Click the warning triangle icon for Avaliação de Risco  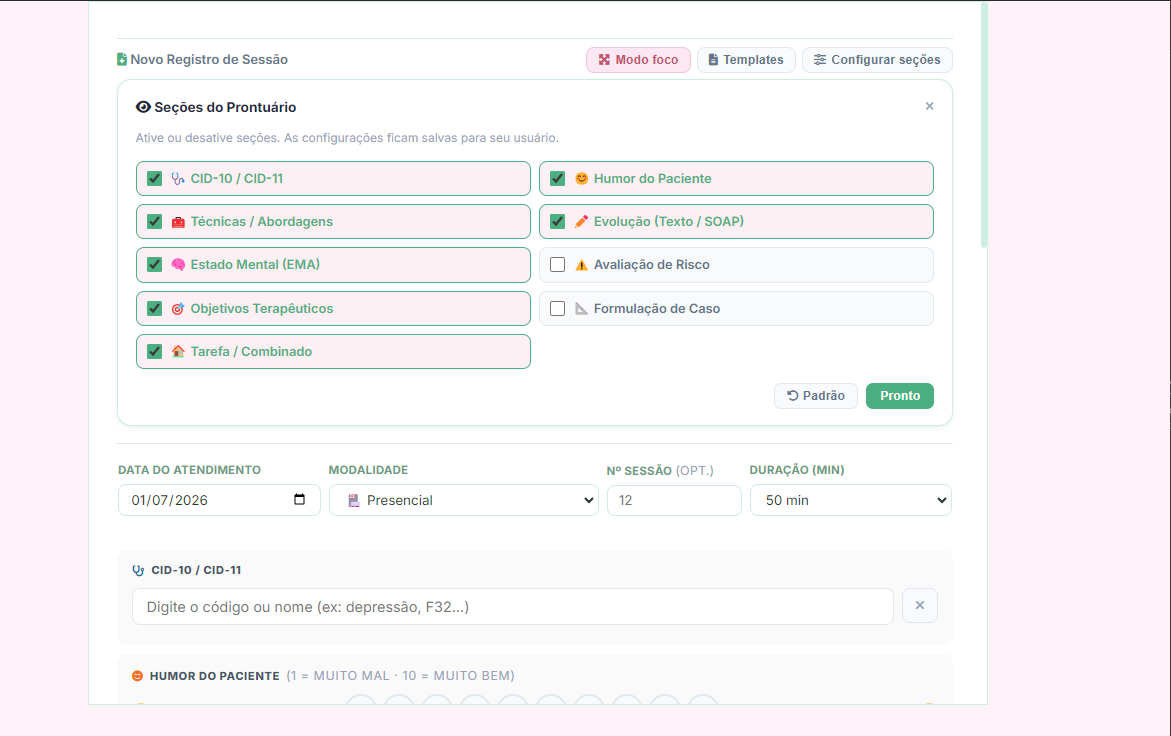coord(581,265)
